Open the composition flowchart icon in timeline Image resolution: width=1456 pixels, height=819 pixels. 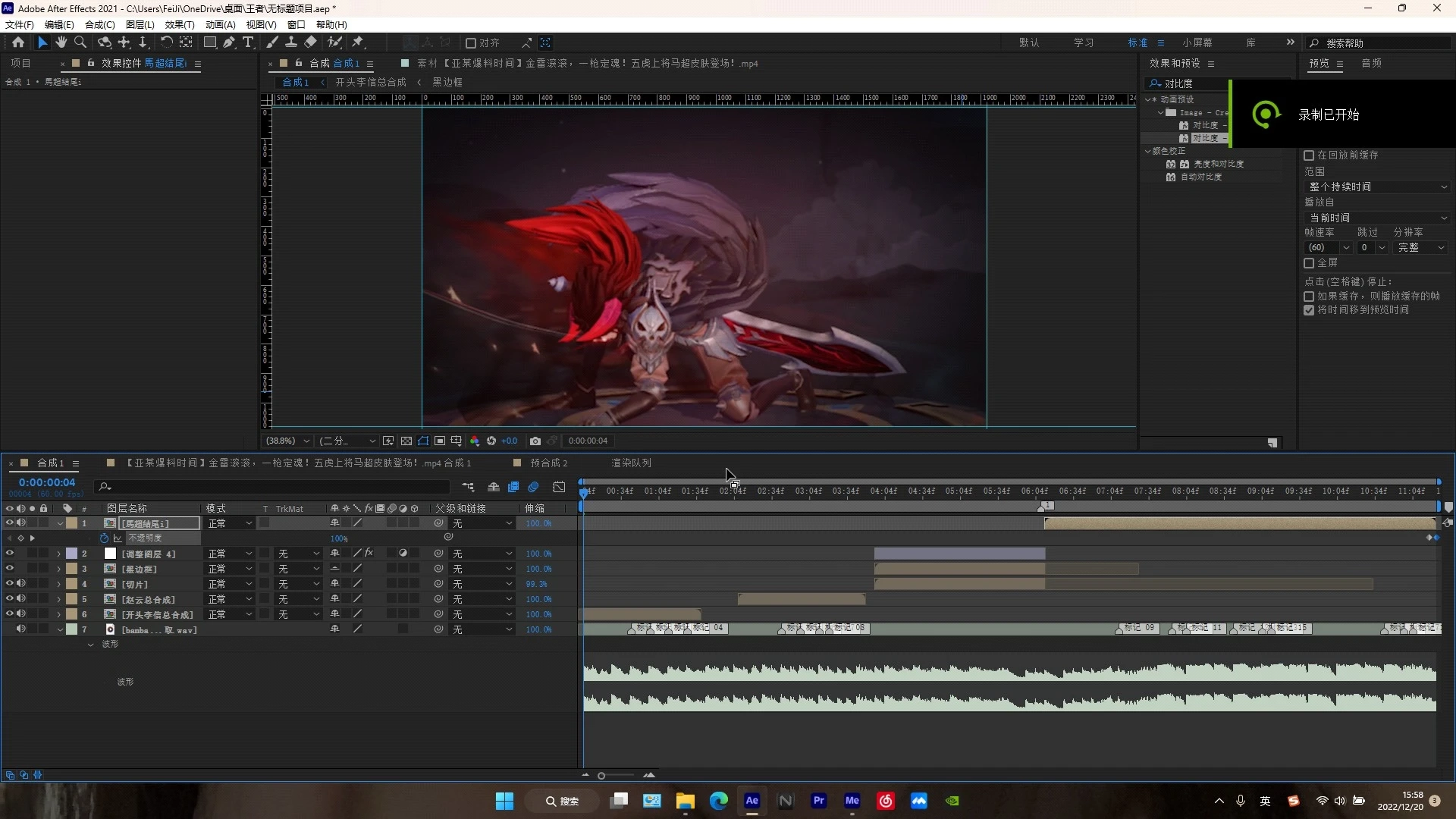tap(468, 487)
